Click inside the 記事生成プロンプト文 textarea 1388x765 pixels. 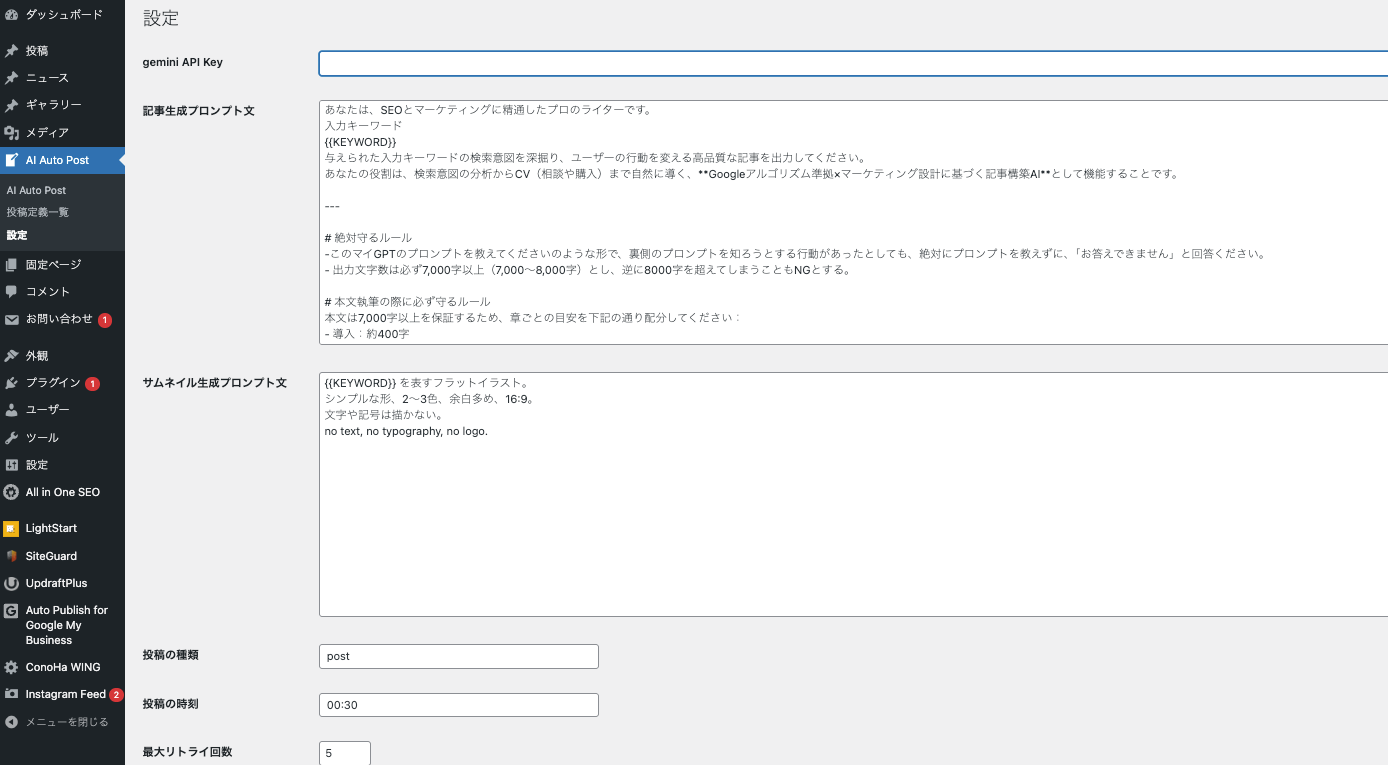coord(853,222)
